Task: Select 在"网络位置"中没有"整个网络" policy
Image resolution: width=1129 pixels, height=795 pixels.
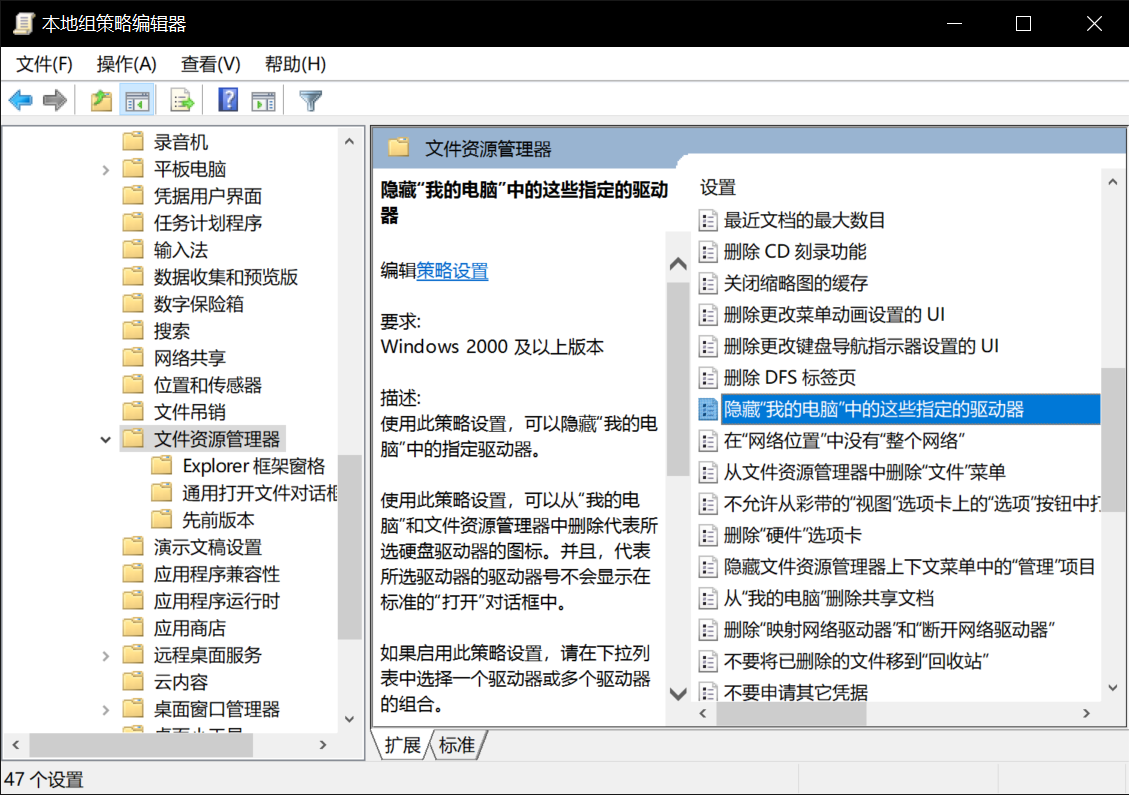Action: coord(844,441)
